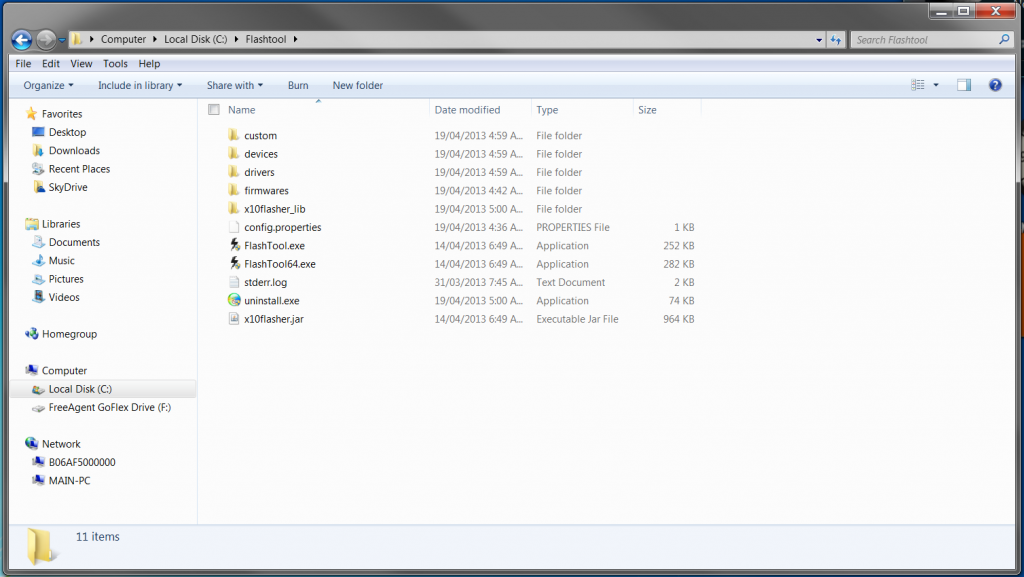Screen dimensions: 1024x577
Task: Open Downloads in Favorites
Action: tap(74, 150)
